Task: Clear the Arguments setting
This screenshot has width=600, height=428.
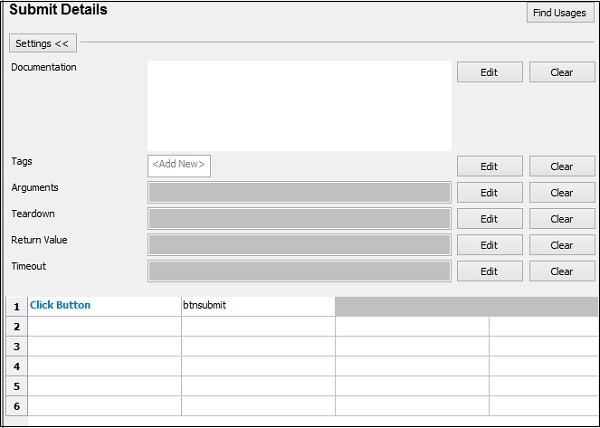Action: tap(561, 193)
